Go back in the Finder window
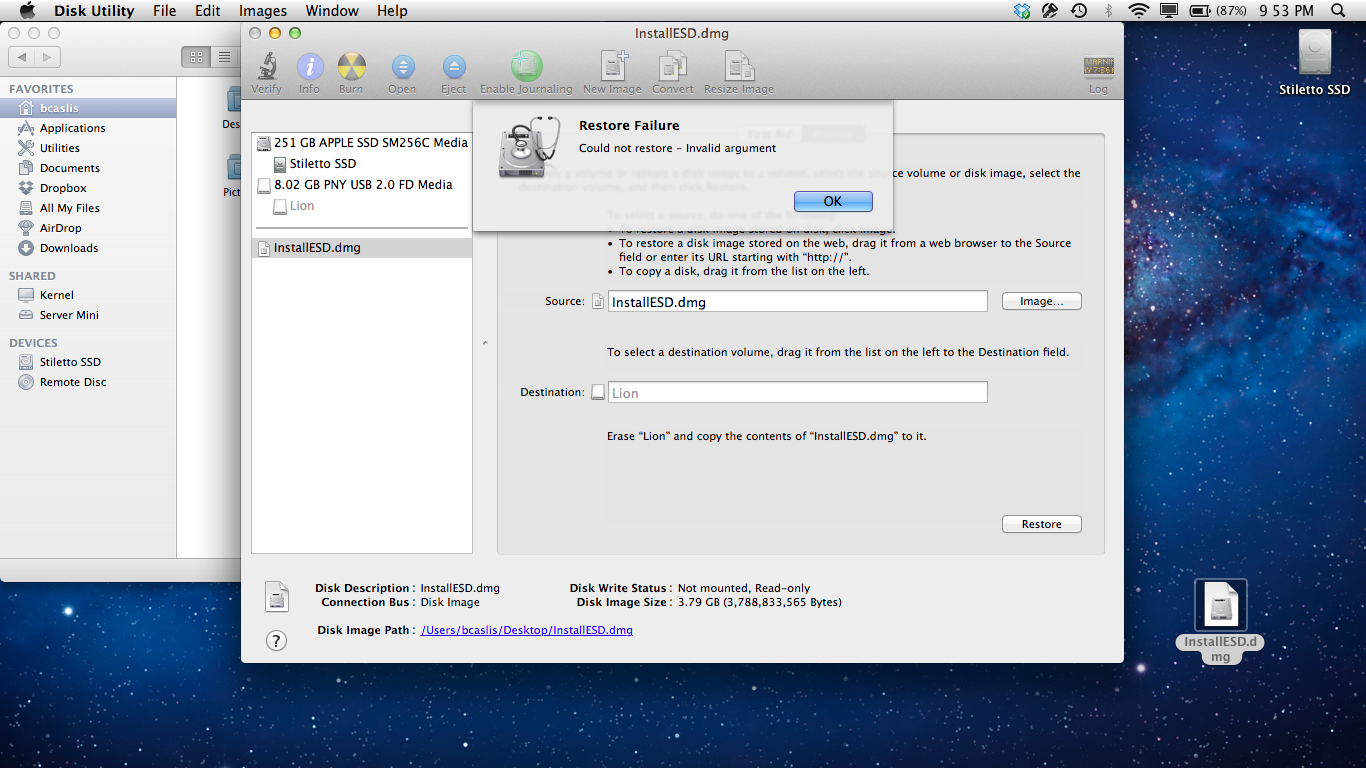This screenshot has width=1366, height=768. click(x=22, y=57)
